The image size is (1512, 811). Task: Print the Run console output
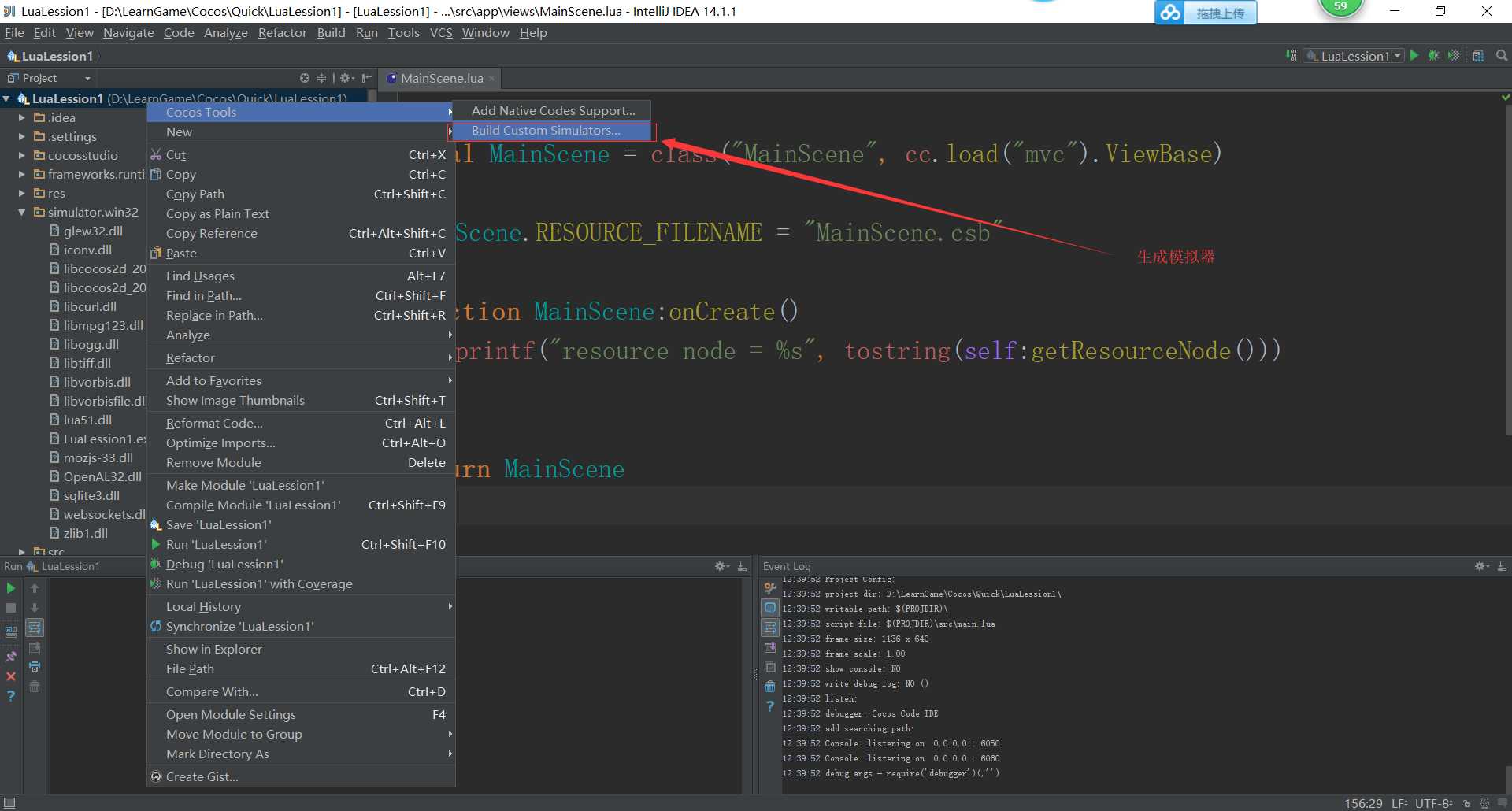35,667
